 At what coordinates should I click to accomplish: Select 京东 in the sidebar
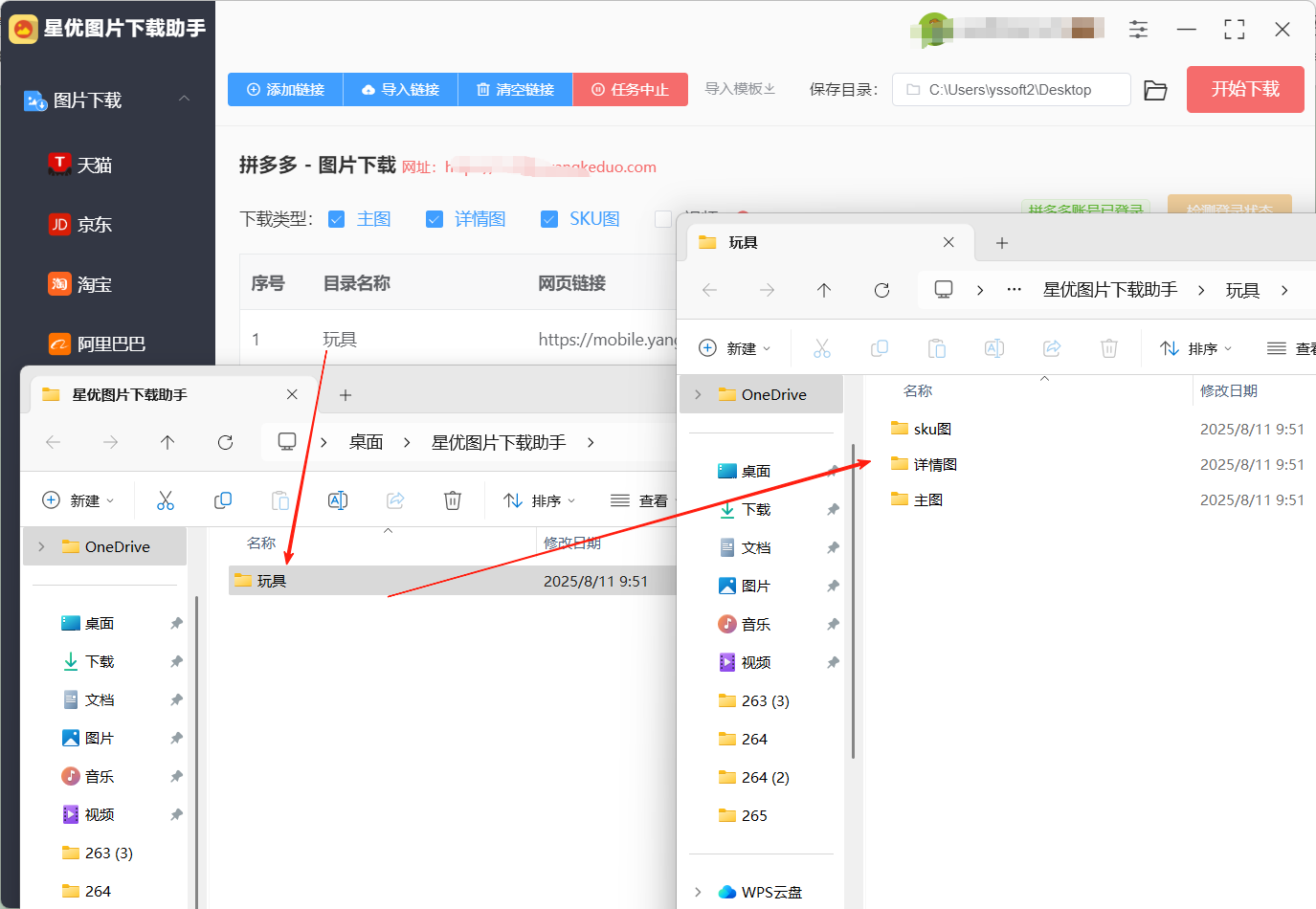(80, 224)
